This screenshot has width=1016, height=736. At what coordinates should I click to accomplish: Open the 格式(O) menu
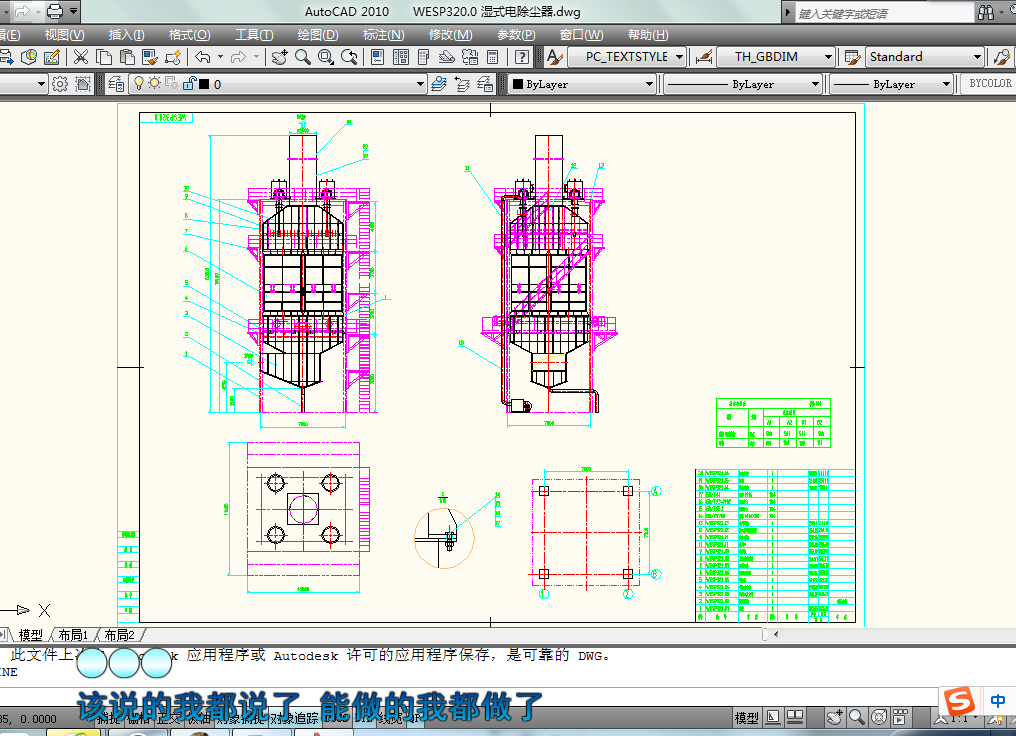coord(189,35)
